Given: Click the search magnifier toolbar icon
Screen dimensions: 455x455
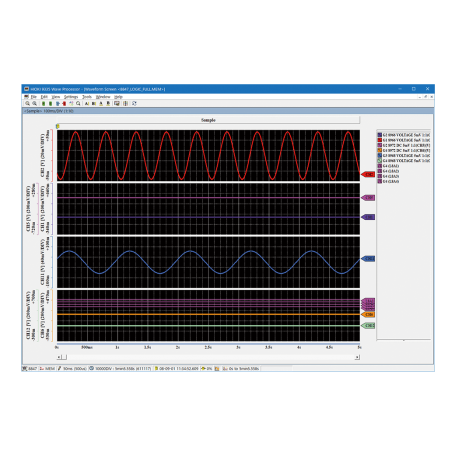Looking at the screenshot, I should pyautogui.click(x=78, y=104).
